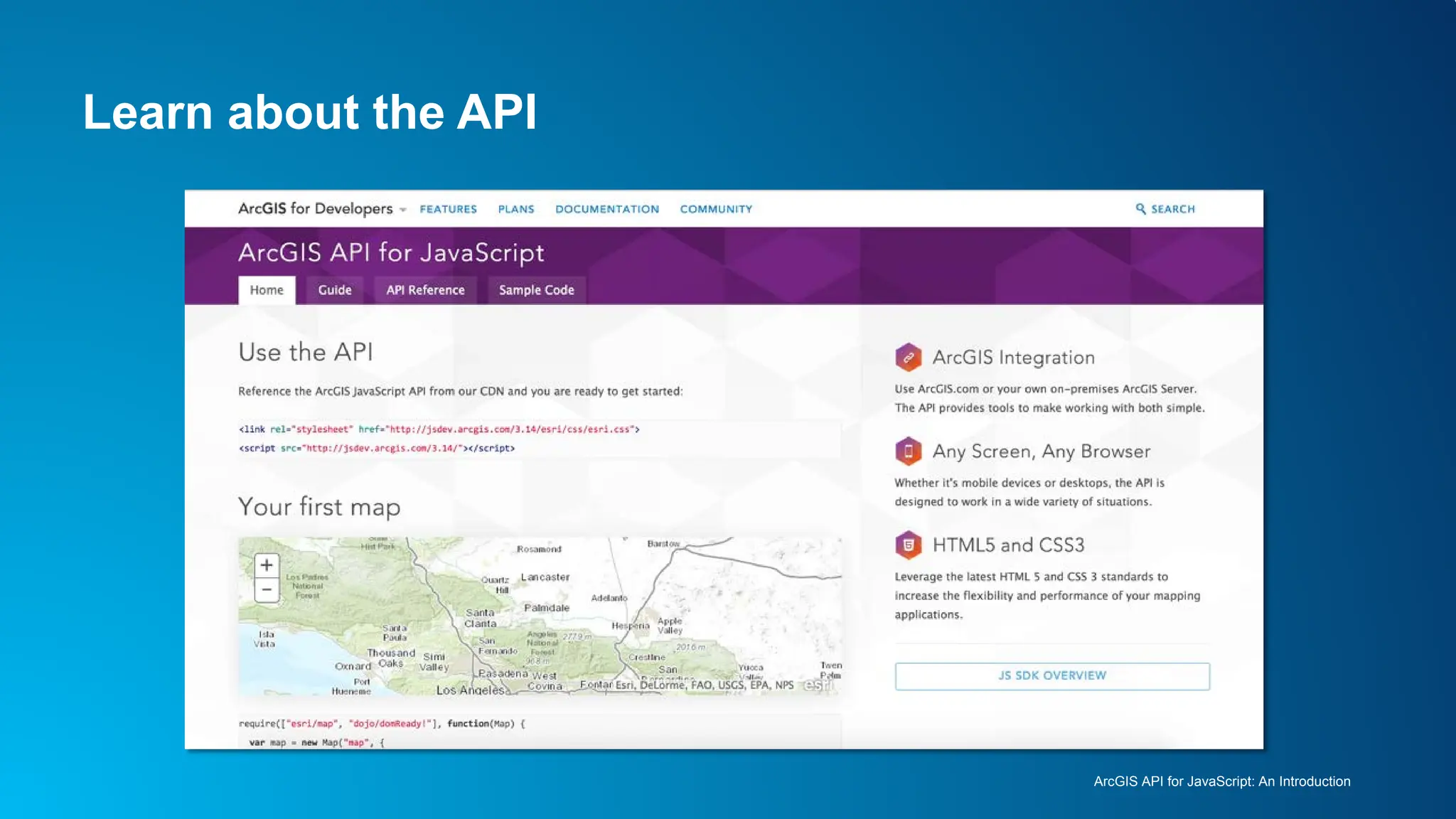The width and height of the screenshot is (1456, 819).
Task: Switch to the API Reference tab
Action: pos(425,290)
